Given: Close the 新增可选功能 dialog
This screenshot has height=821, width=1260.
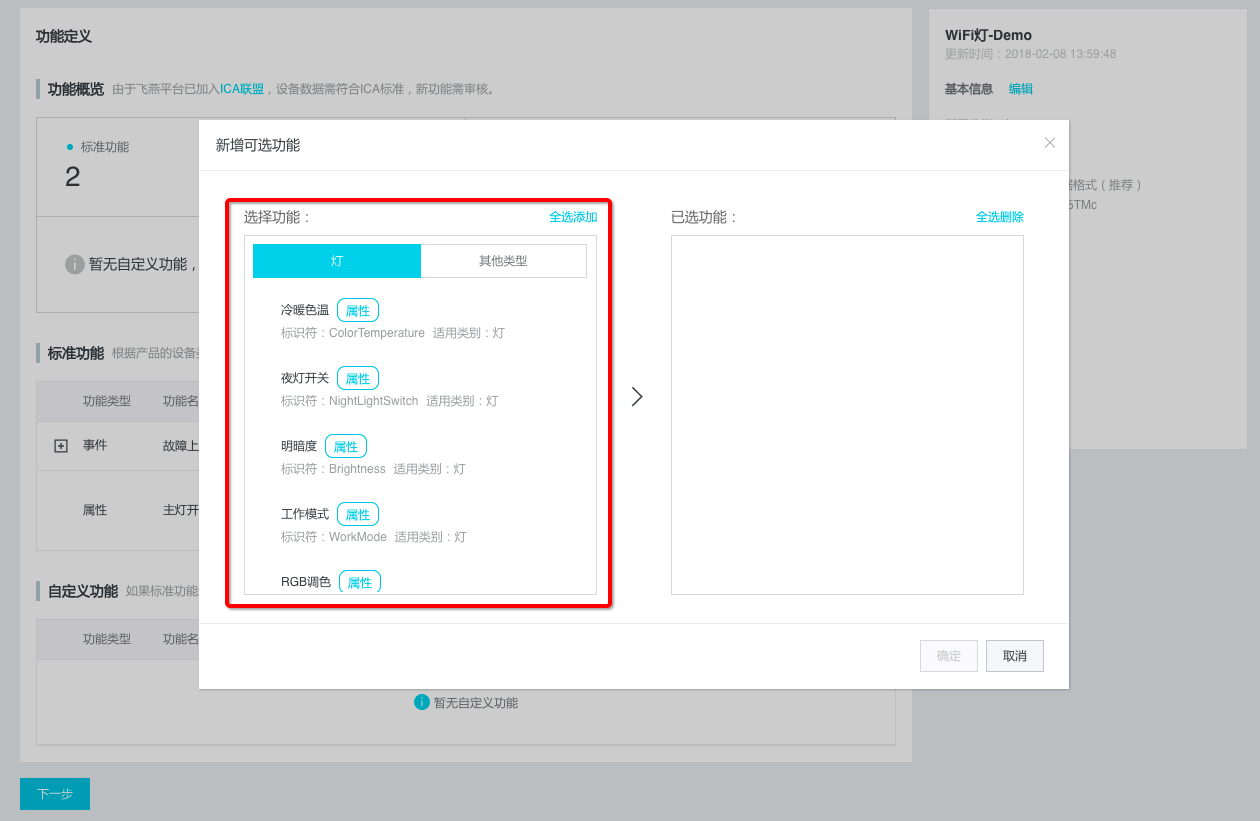Looking at the screenshot, I should tap(1049, 143).
